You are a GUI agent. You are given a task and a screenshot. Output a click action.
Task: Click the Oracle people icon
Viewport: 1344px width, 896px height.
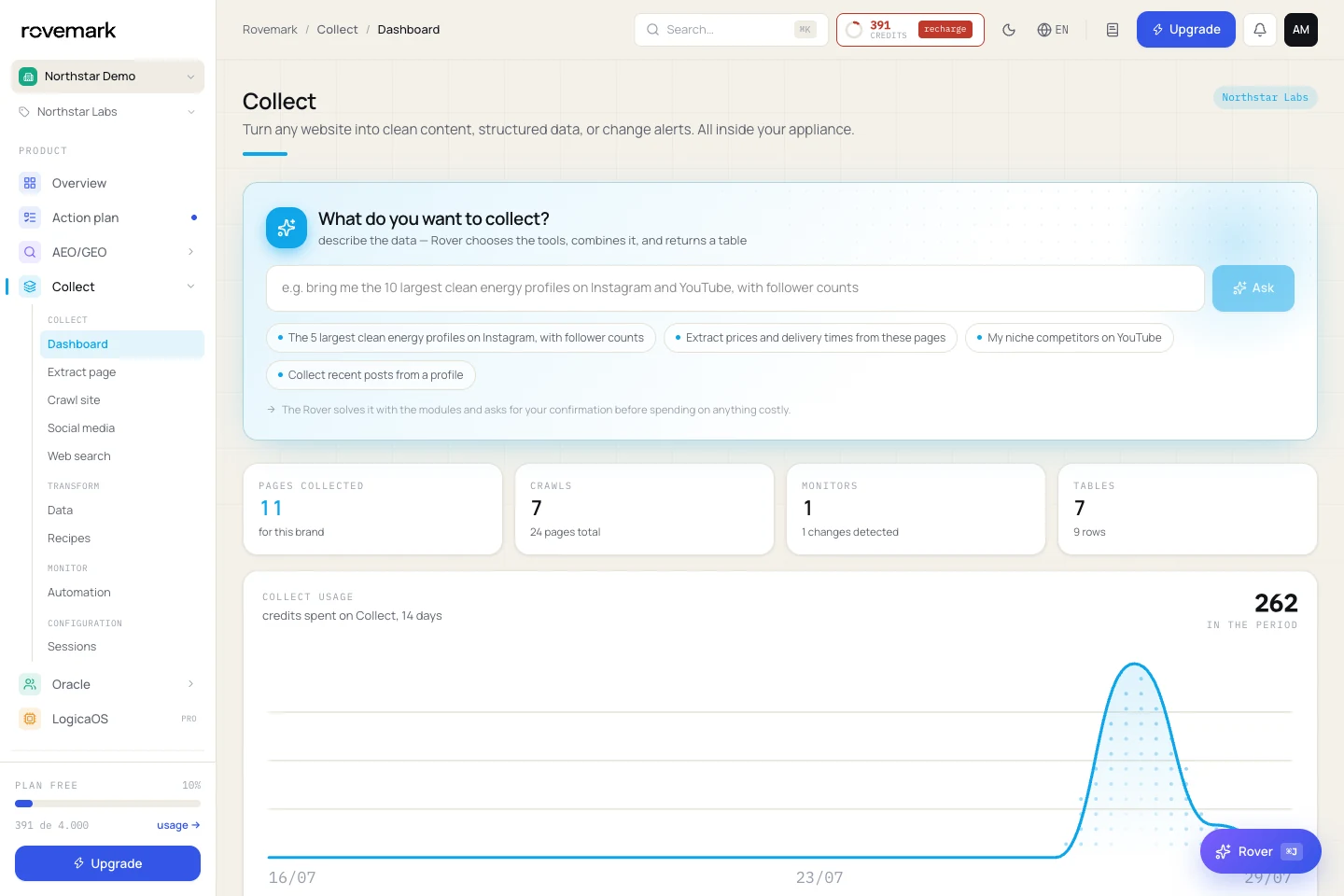click(30, 684)
